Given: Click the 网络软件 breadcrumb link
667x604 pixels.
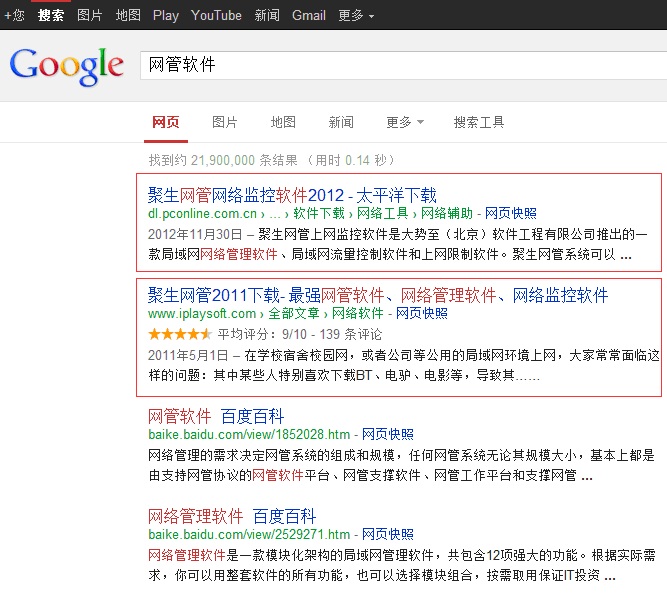Looking at the screenshot, I should [x=357, y=313].
